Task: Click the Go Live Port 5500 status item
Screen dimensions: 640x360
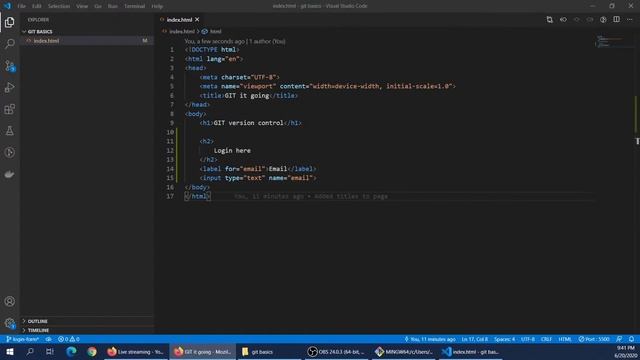Action: [x=594, y=339]
